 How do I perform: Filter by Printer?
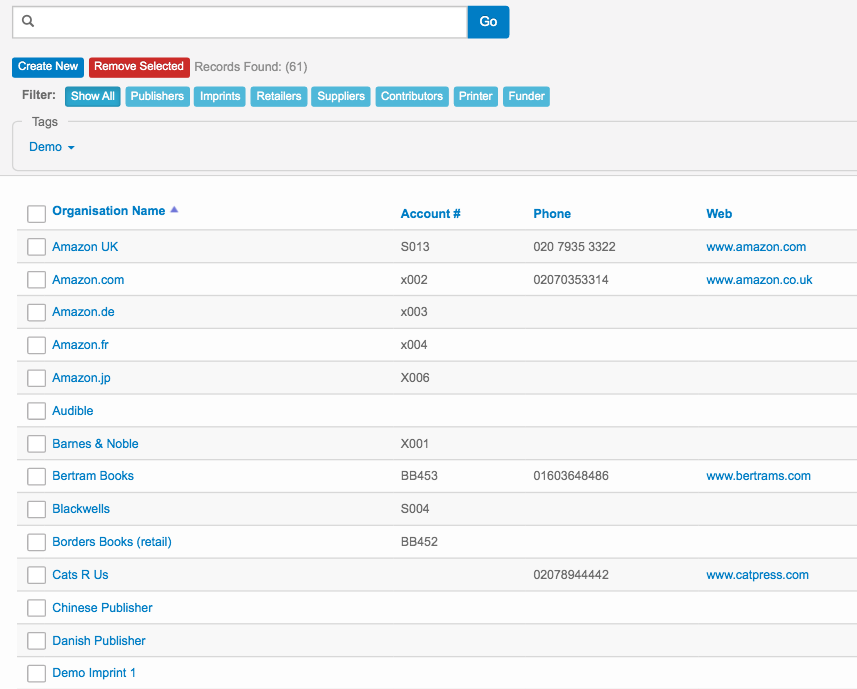coord(476,96)
